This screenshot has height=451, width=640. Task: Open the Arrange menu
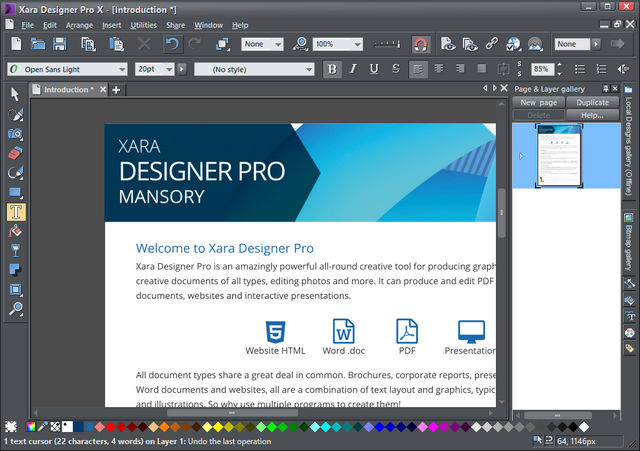point(79,24)
